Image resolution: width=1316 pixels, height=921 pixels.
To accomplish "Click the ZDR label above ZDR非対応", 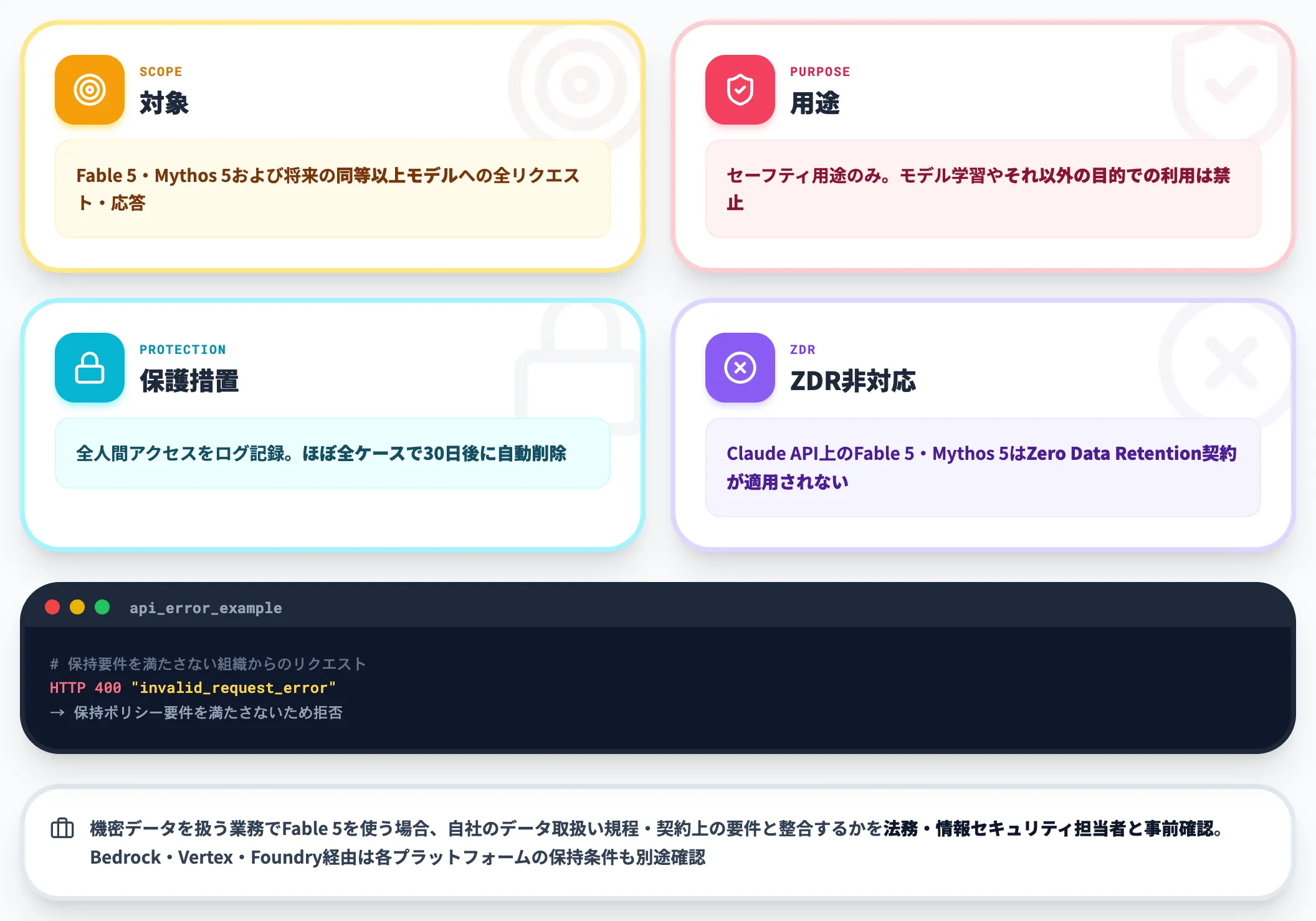I will pos(803,350).
